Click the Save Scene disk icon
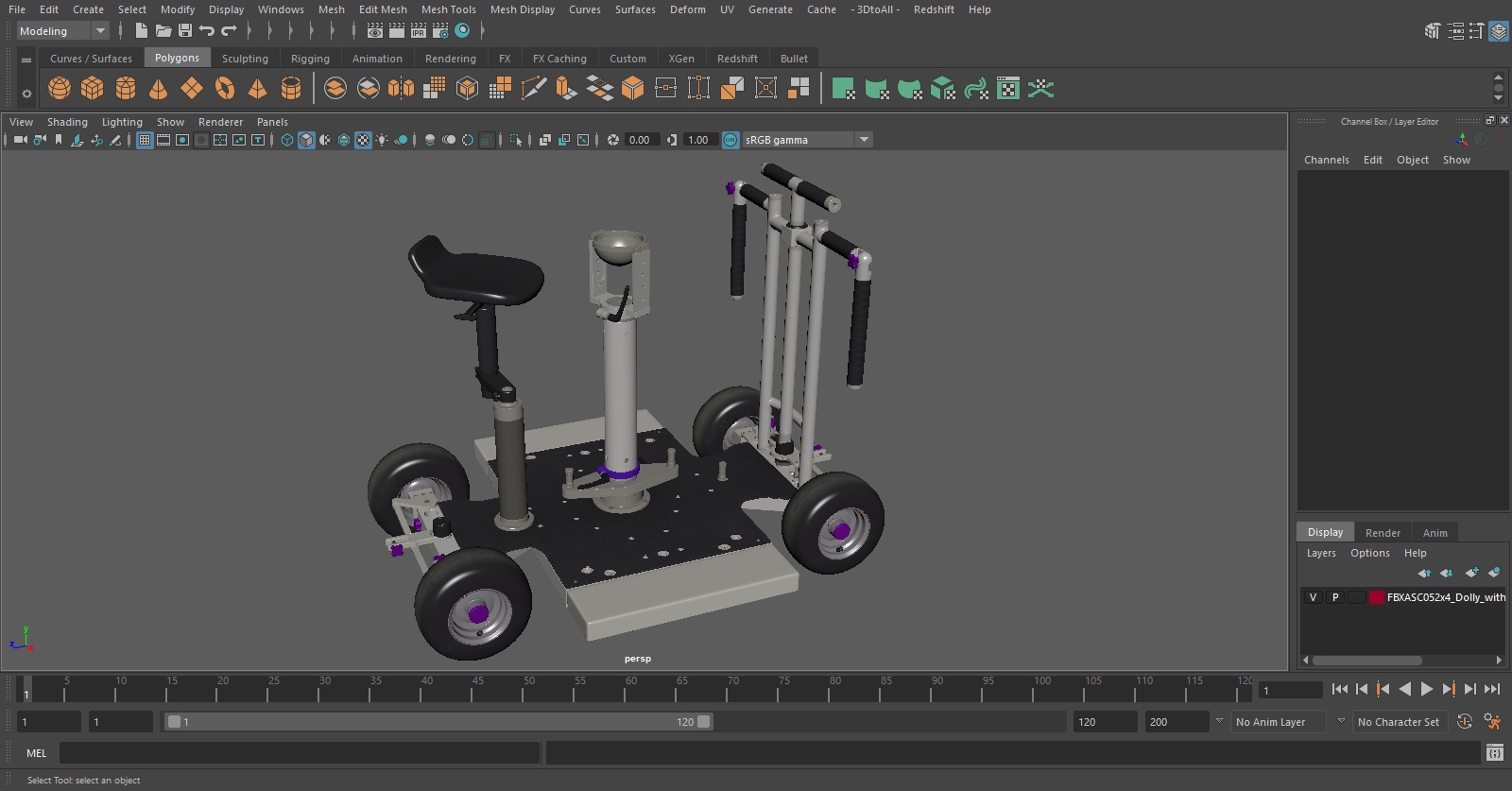Viewport: 1512px width, 791px height. coord(185,31)
